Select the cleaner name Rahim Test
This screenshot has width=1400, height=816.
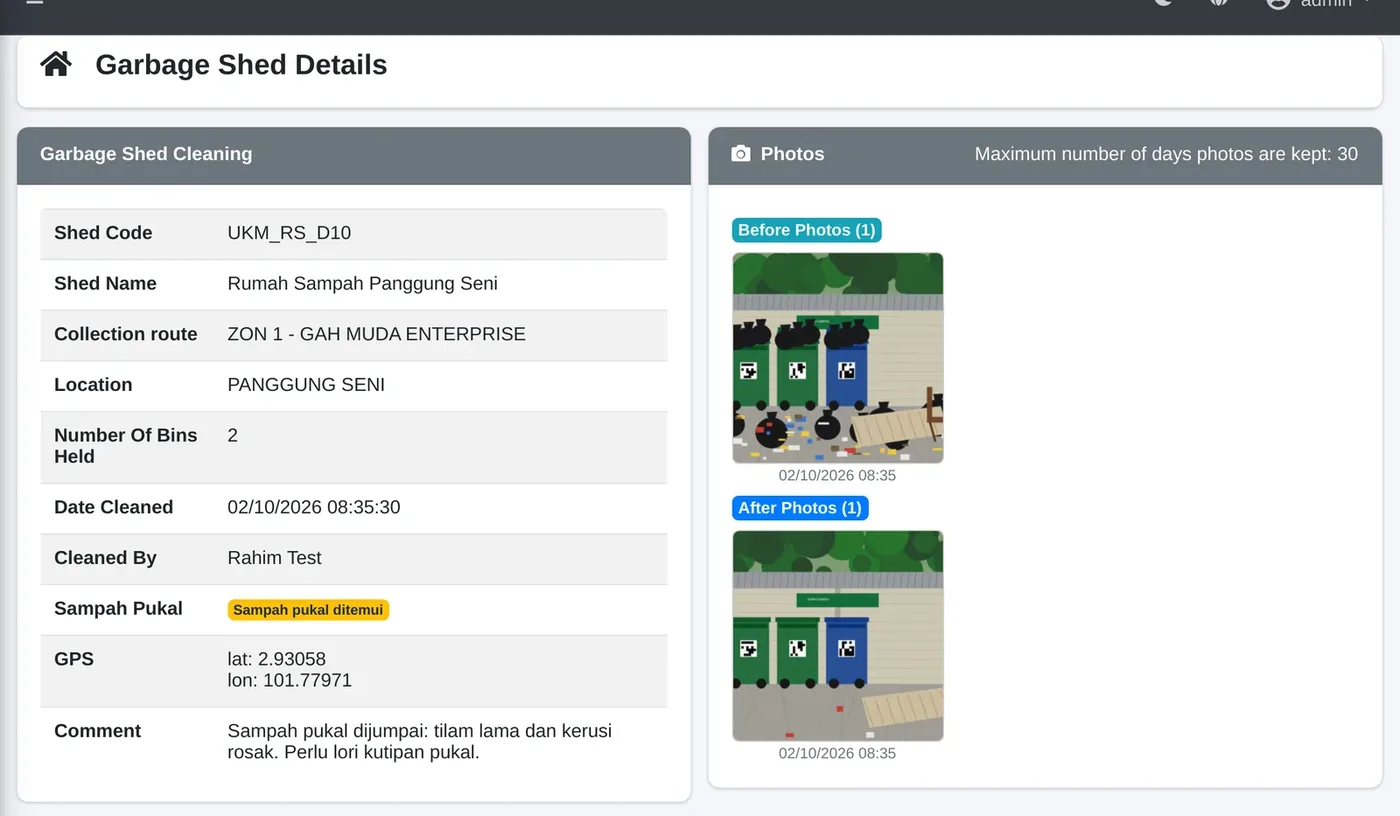[275, 558]
